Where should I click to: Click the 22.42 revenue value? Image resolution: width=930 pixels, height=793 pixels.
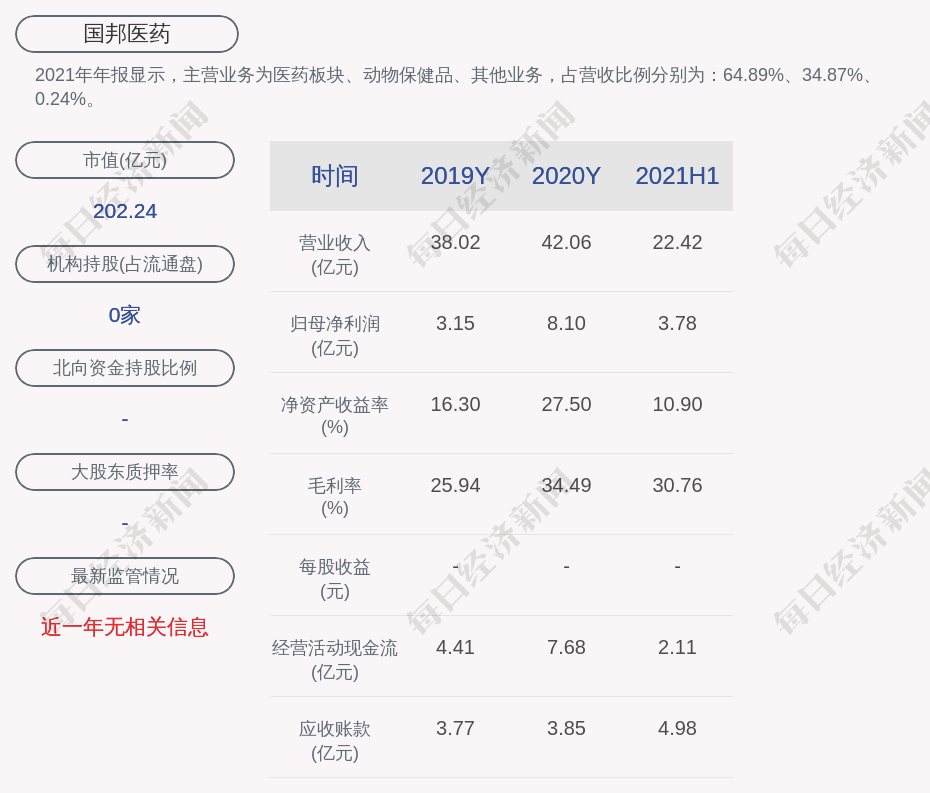[677, 243]
